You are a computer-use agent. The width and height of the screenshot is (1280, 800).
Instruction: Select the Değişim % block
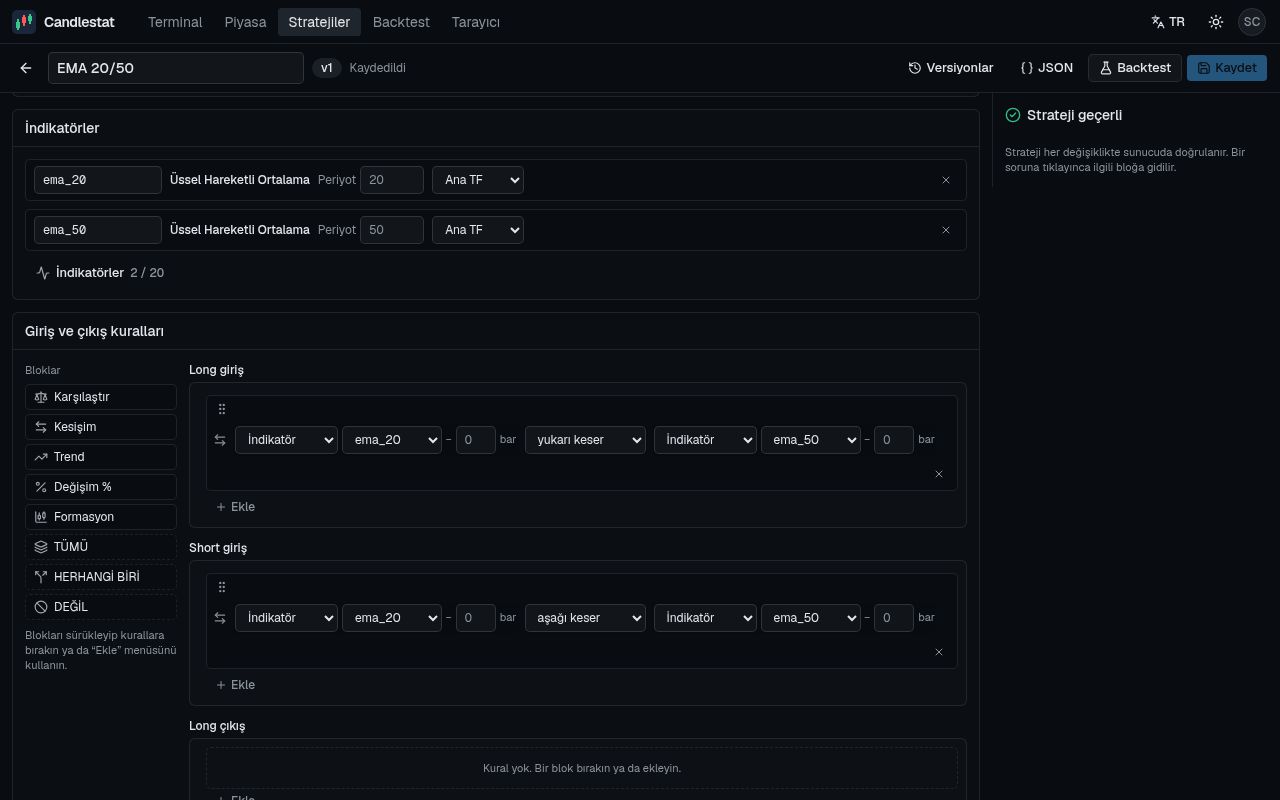point(101,487)
